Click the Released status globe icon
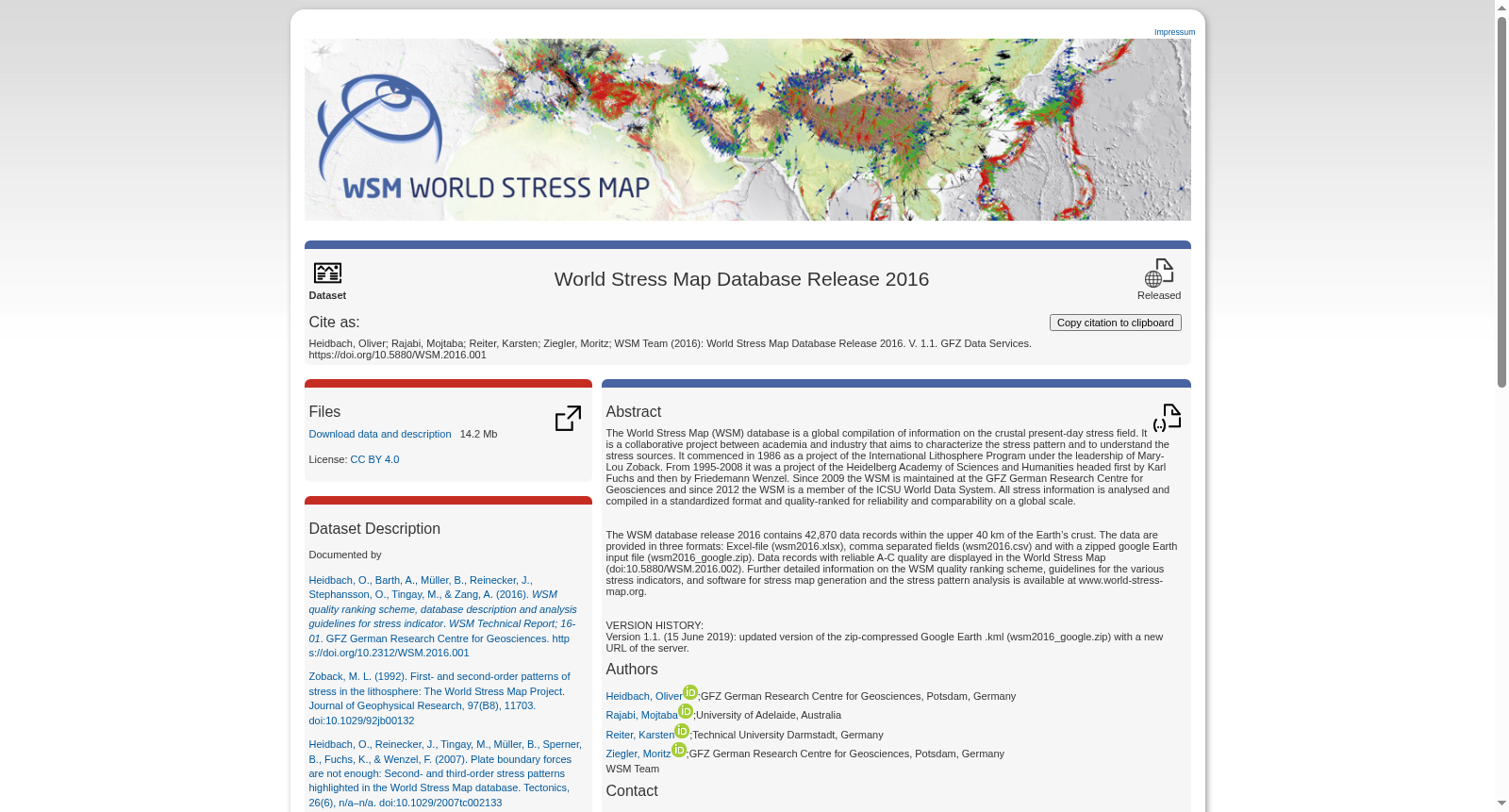 (1159, 273)
